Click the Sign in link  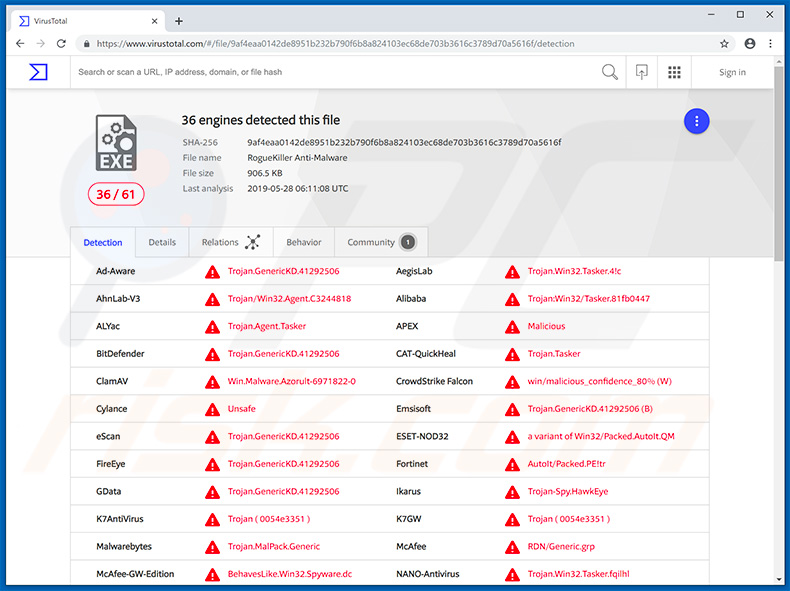click(x=732, y=73)
